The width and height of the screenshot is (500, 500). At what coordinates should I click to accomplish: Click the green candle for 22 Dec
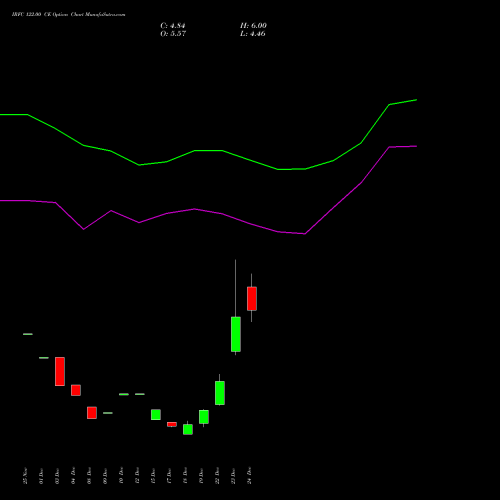coord(220,393)
